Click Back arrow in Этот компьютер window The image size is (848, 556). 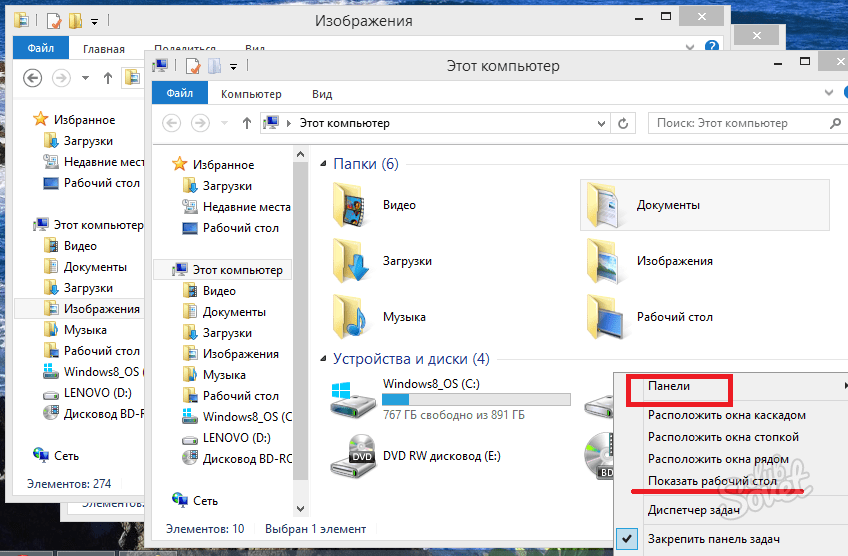pyautogui.click(x=171, y=123)
